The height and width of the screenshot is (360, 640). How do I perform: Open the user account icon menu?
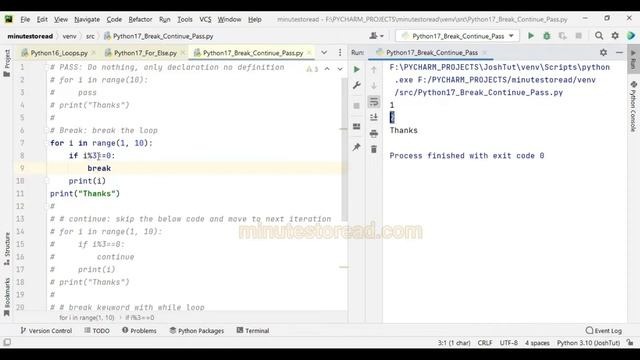tap(376, 36)
